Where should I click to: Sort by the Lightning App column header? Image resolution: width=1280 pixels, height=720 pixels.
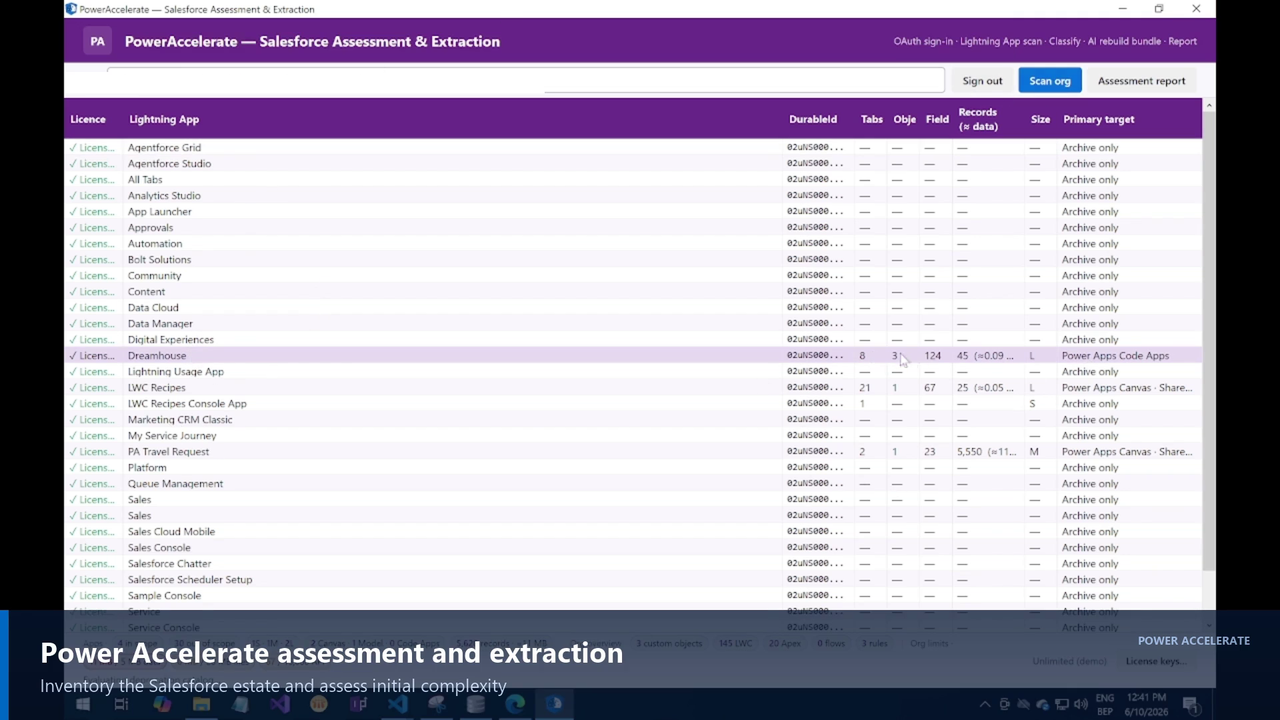coord(164,119)
